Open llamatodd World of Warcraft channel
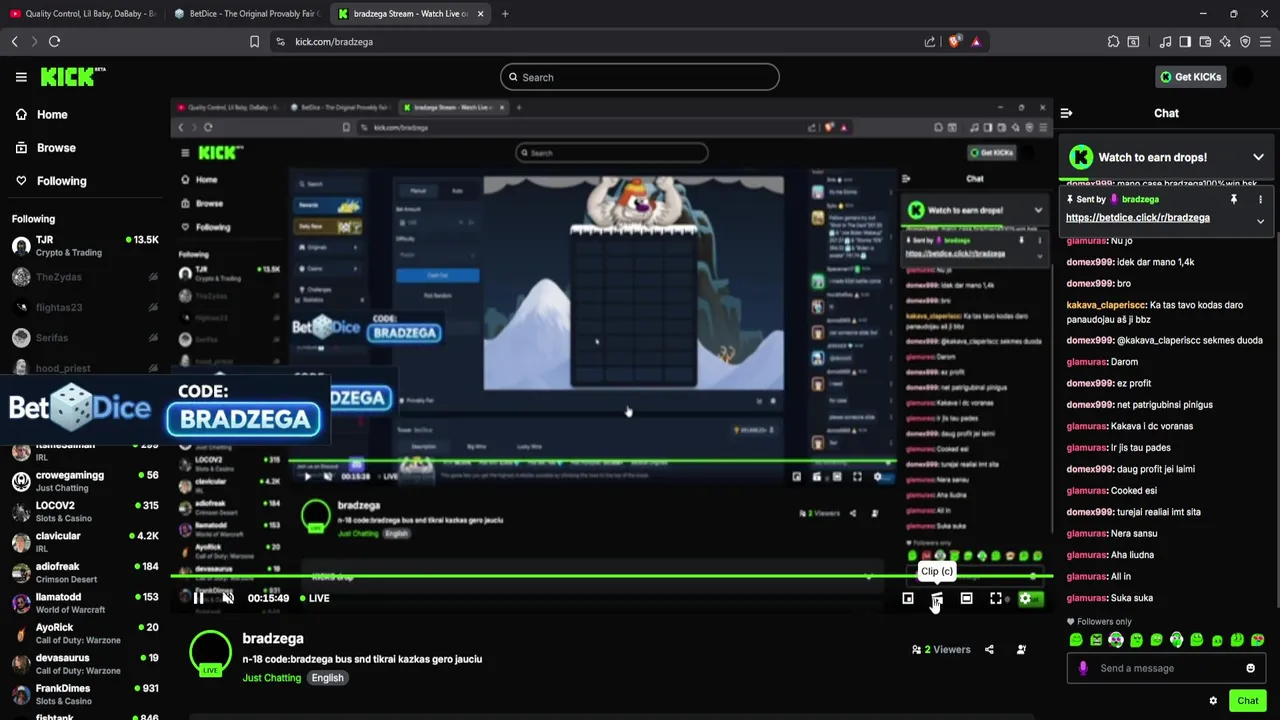Screen dimensions: 1280x720 click(85, 603)
